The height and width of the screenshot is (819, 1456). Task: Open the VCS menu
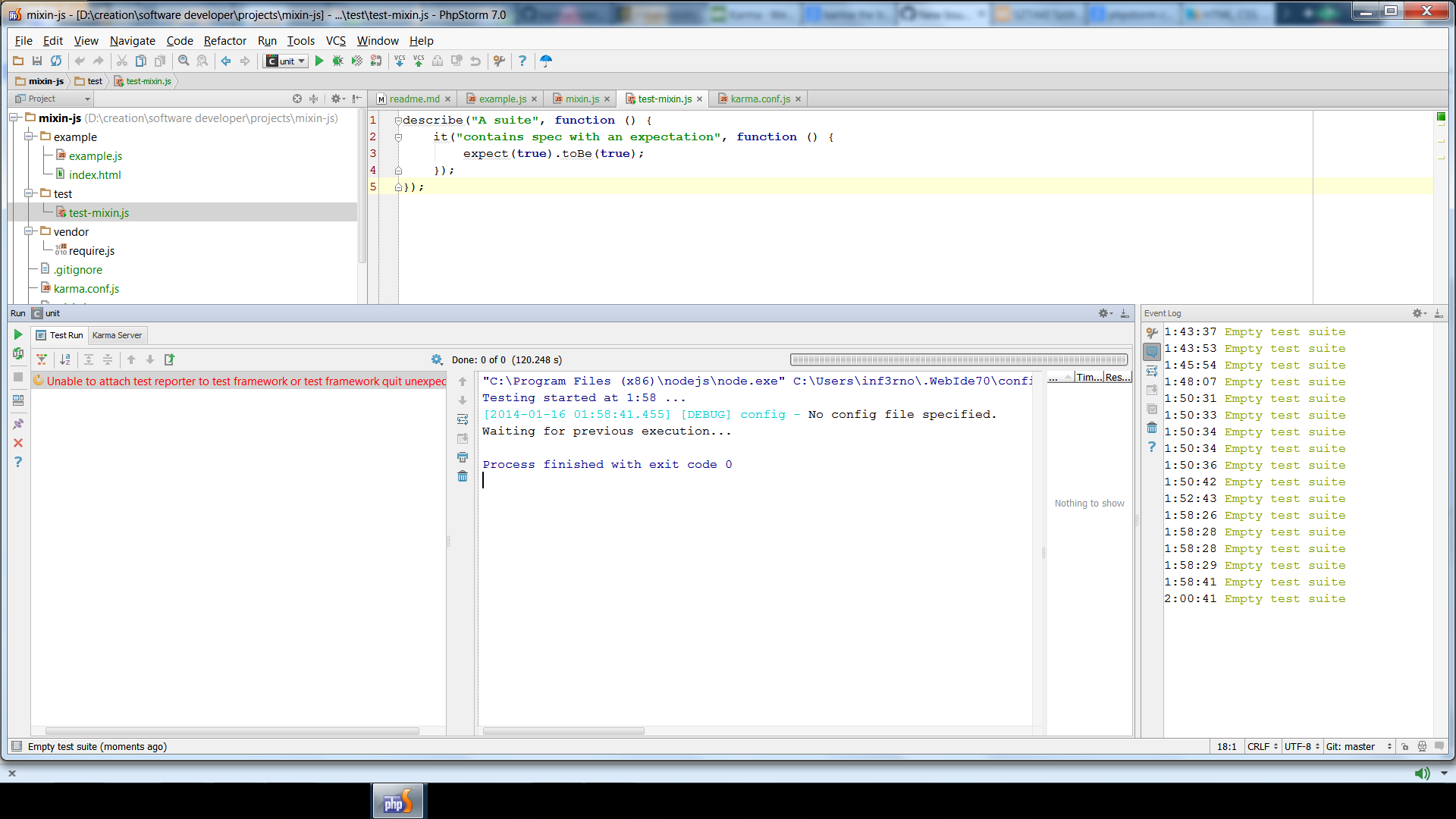335,41
